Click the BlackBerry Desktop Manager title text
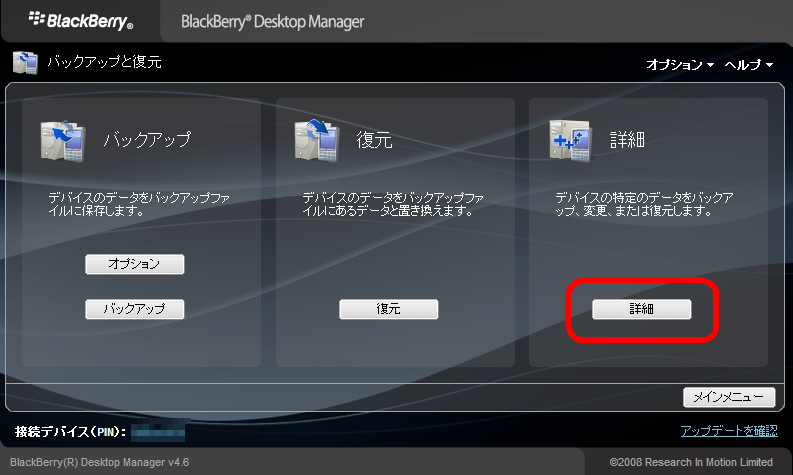The height and width of the screenshot is (475, 793). click(273, 21)
